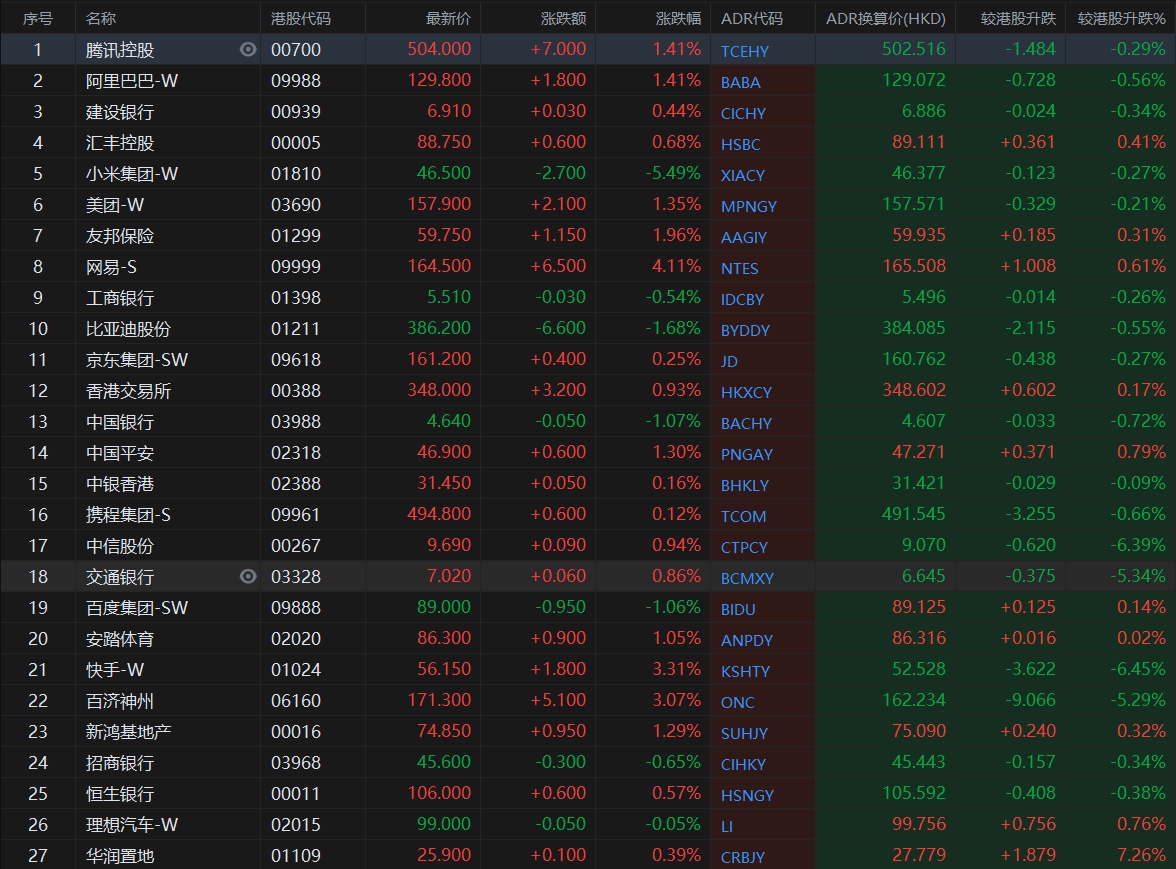The height and width of the screenshot is (869, 1176).
Task: Click the eye icon beside 交通银行
Action: pyautogui.click(x=248, y=576)
